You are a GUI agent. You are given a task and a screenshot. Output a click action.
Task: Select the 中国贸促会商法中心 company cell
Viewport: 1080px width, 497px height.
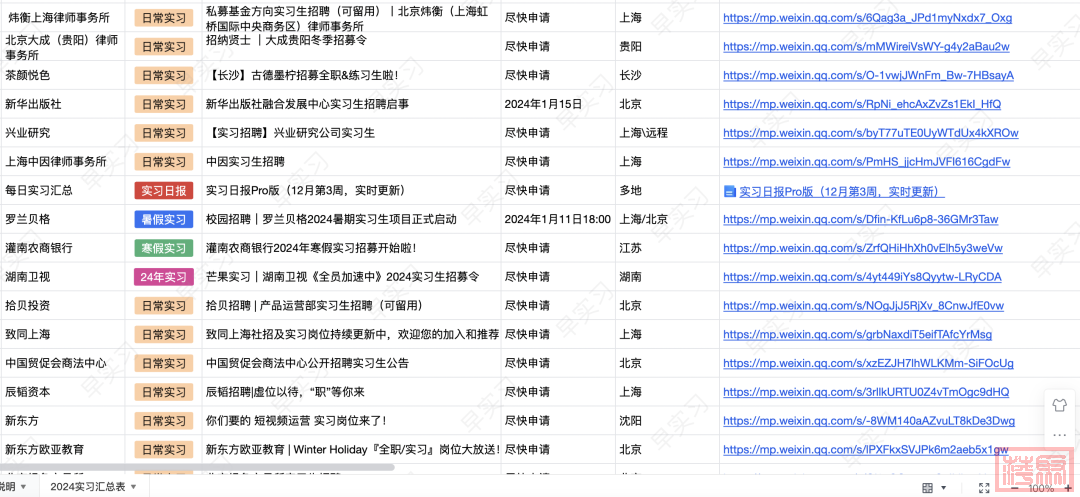[62, 363]
